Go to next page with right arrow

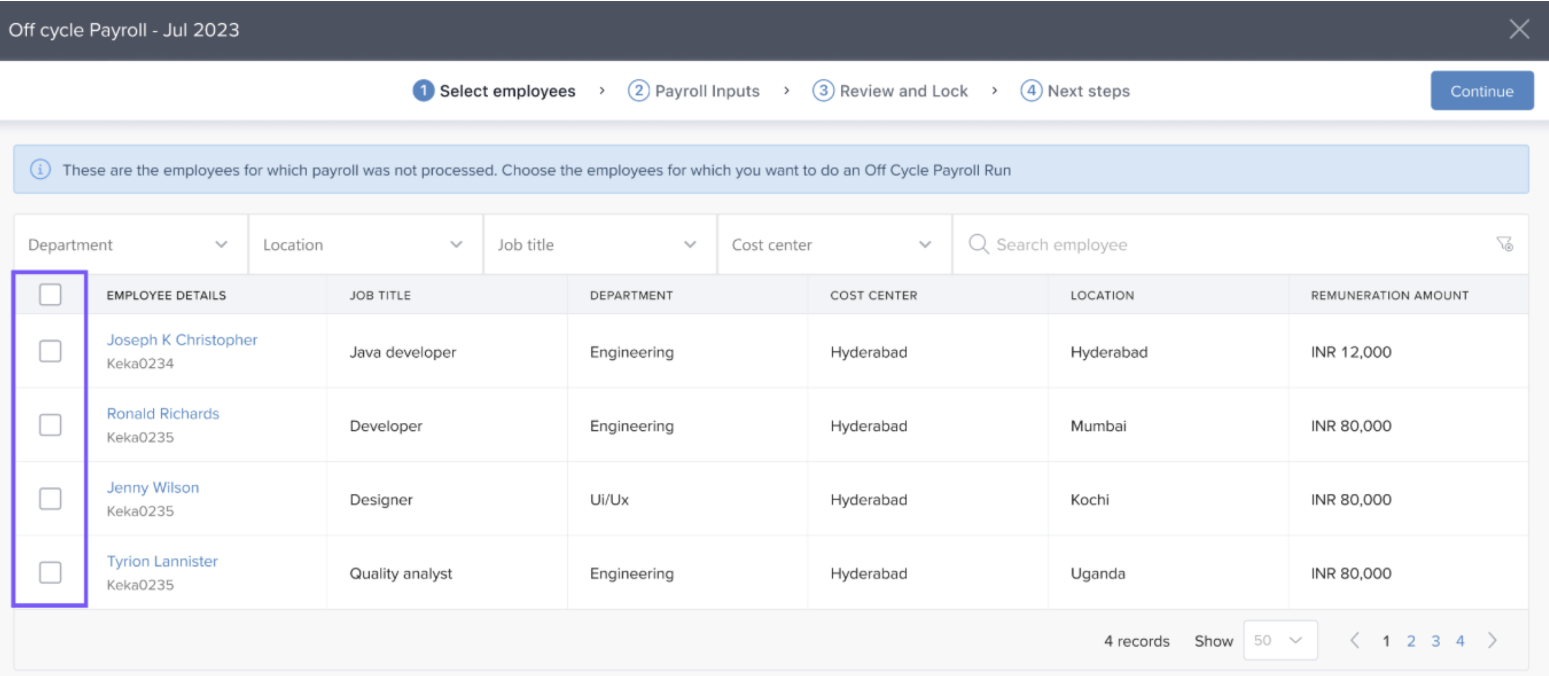point(1492,641)
